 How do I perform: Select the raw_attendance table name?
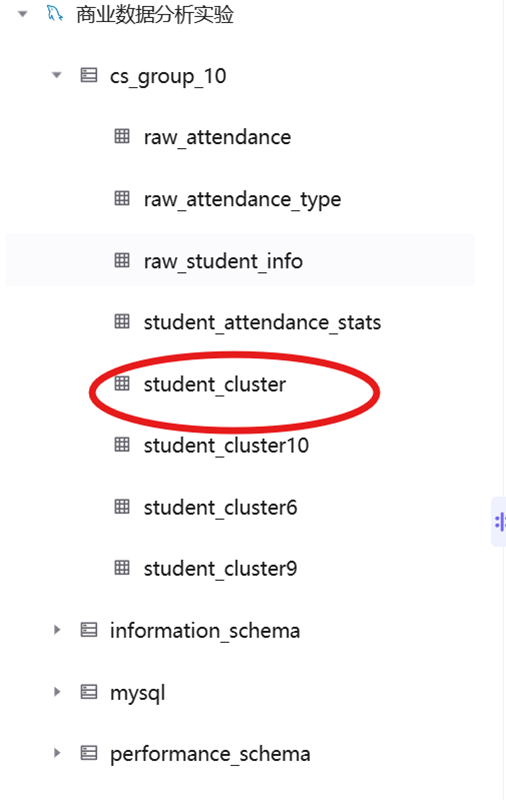click(217, 137)
